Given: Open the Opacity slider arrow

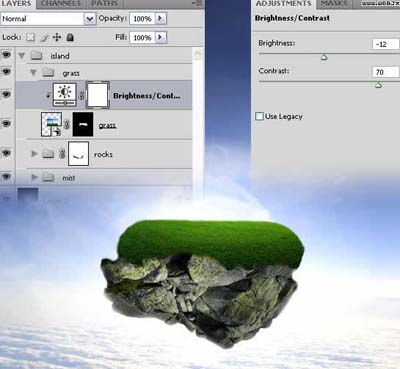Looking at the screenshot, I should (161, 18).
